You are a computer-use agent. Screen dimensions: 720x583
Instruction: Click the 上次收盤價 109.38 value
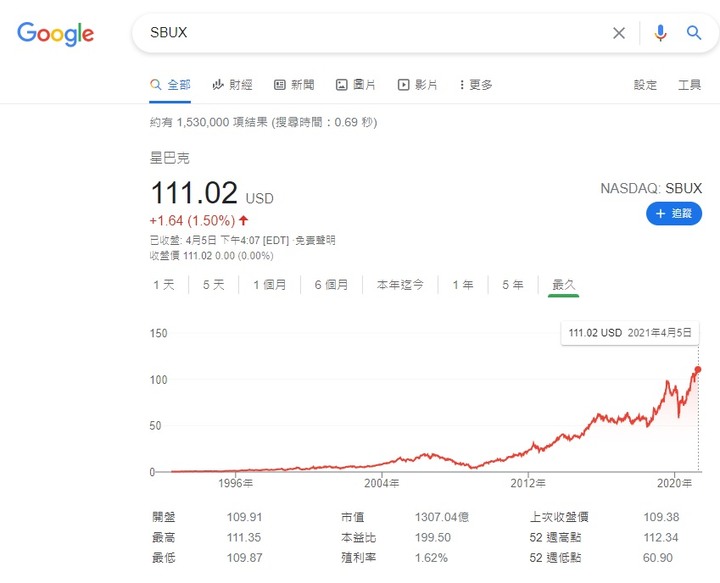661,517
